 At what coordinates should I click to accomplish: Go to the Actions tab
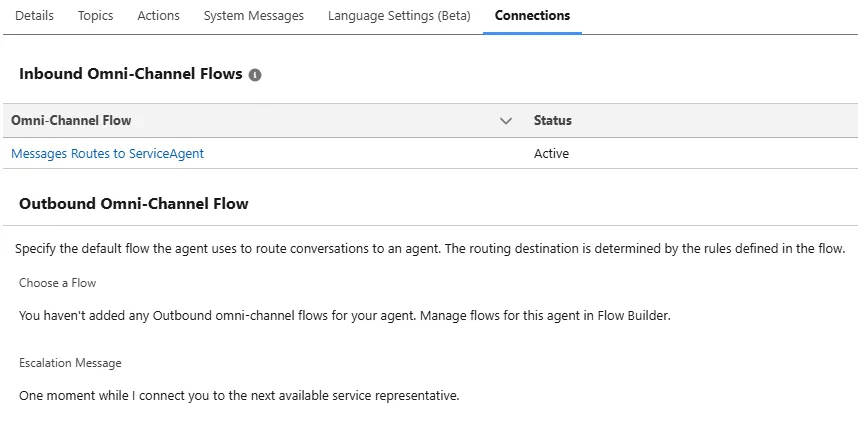coord(158,16)
